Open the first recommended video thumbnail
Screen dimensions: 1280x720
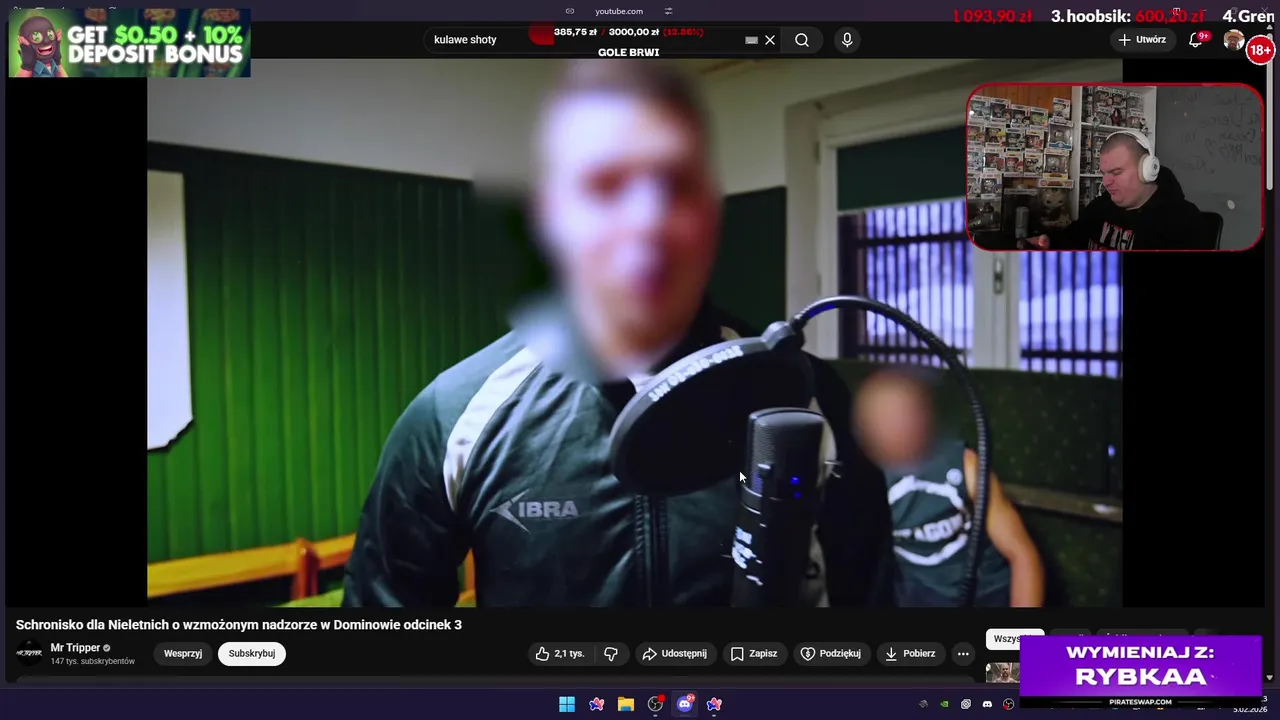1003,672
